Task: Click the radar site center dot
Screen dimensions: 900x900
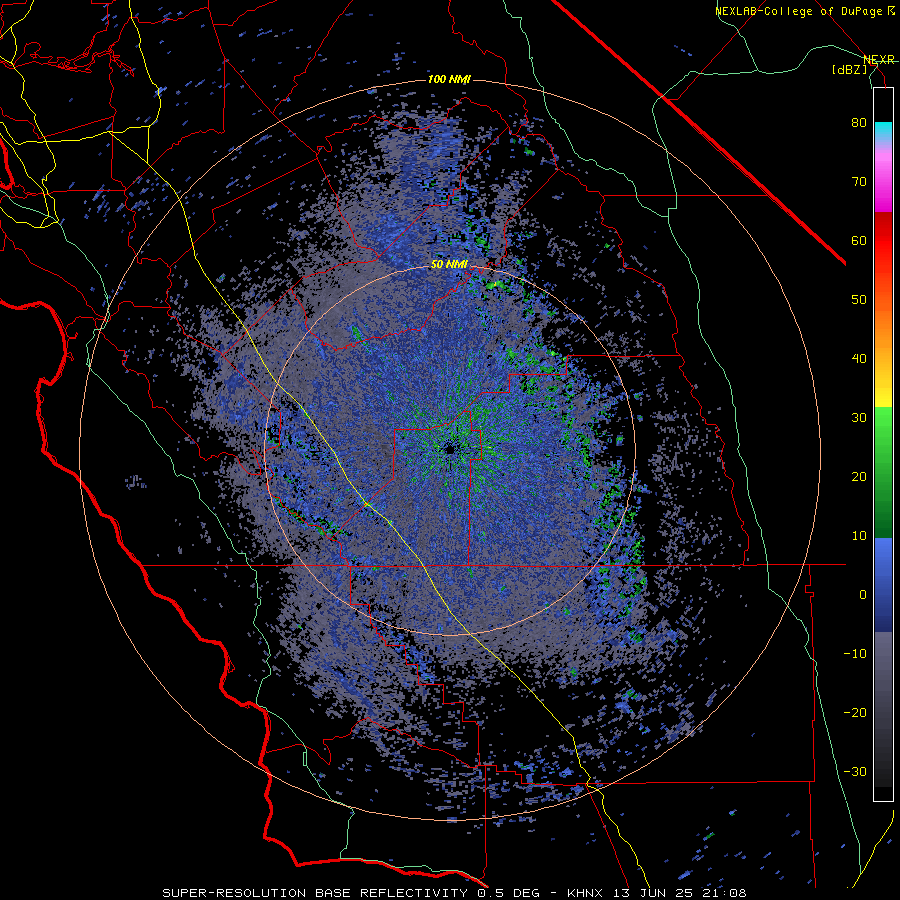Action: (449, 449)
